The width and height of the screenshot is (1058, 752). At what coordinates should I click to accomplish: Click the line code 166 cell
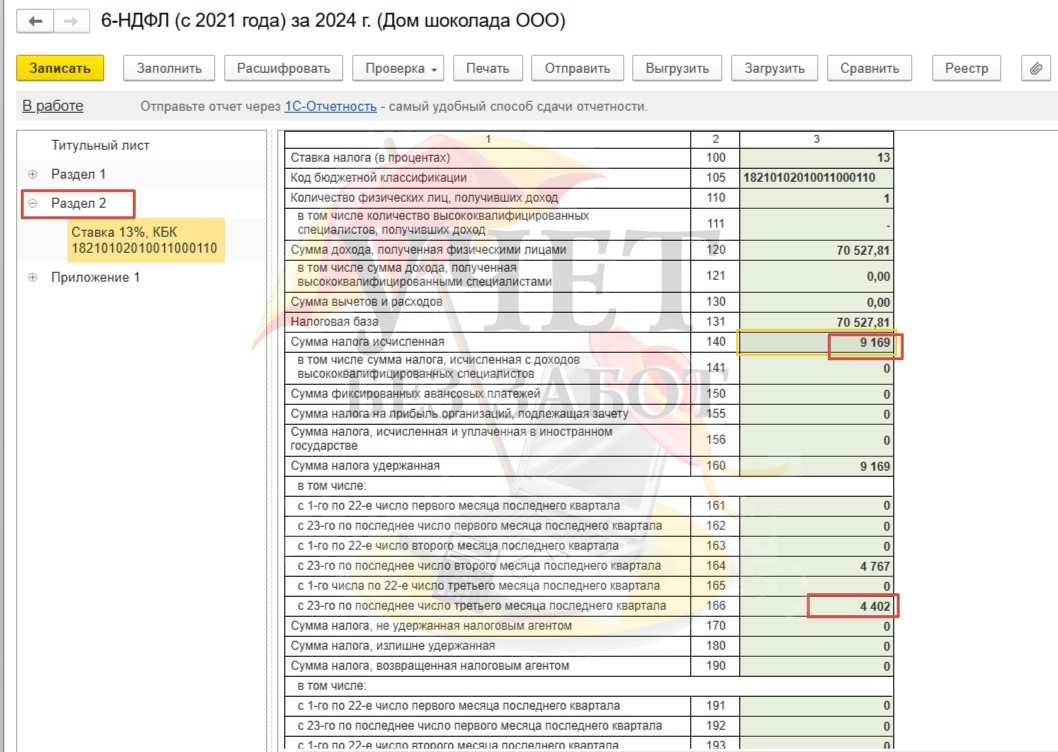(715, 606)
